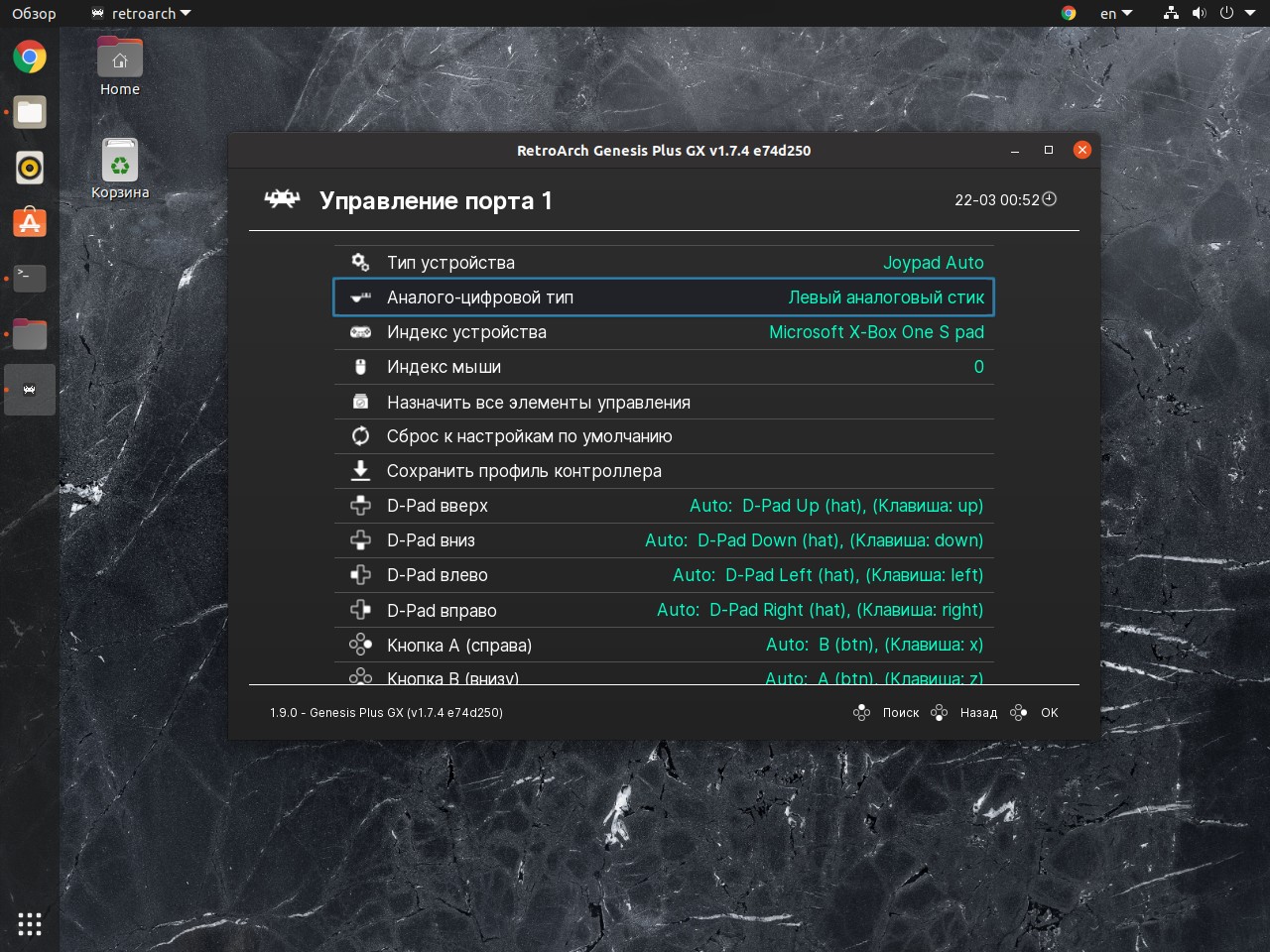This screenshot has width=1270, height=952.
Task: Select Назначить все элементы управления
Action: pyautogui.click(x=664, y=402)
